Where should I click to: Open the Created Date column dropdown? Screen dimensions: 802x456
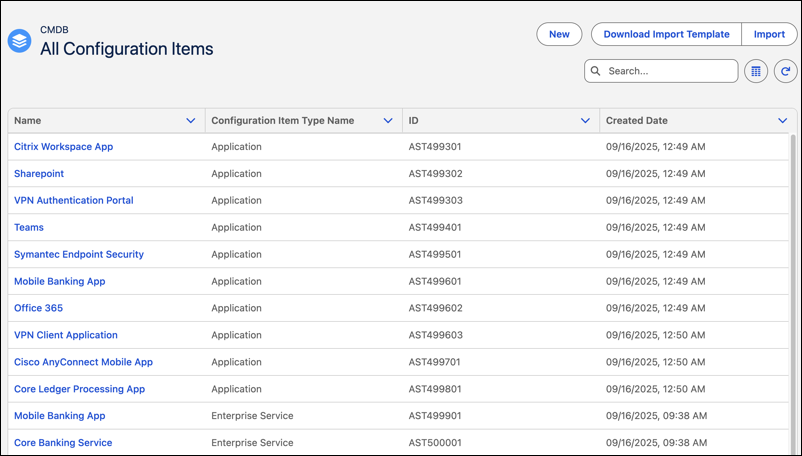(783, 121)
